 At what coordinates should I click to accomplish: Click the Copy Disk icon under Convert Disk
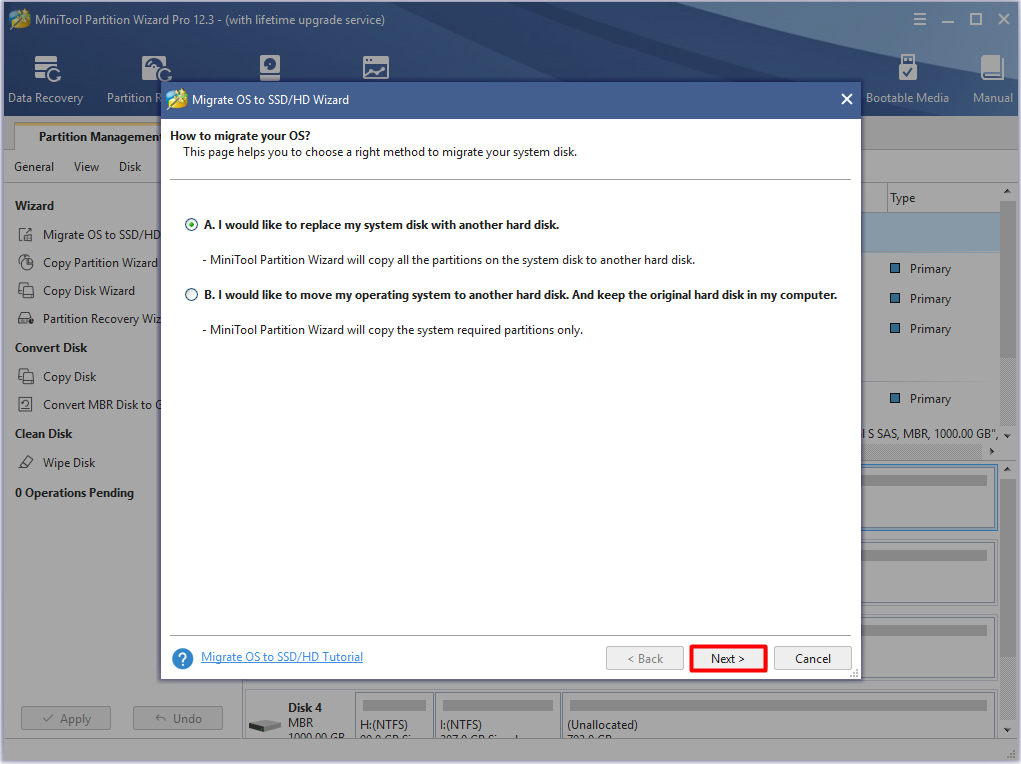click(x=25, y=376)
